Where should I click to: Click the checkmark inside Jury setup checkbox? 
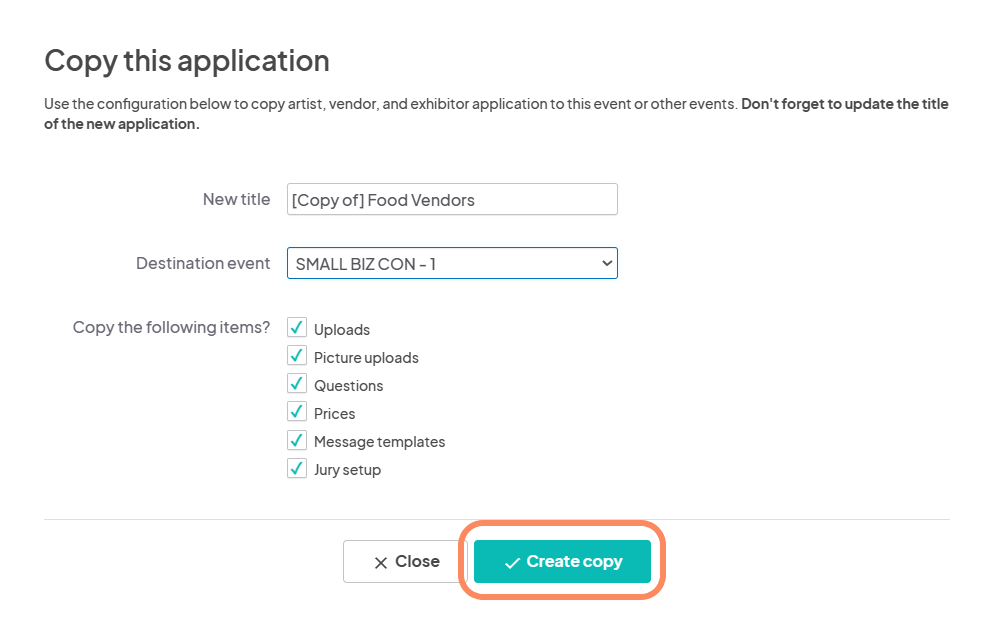tap(296, 468)
